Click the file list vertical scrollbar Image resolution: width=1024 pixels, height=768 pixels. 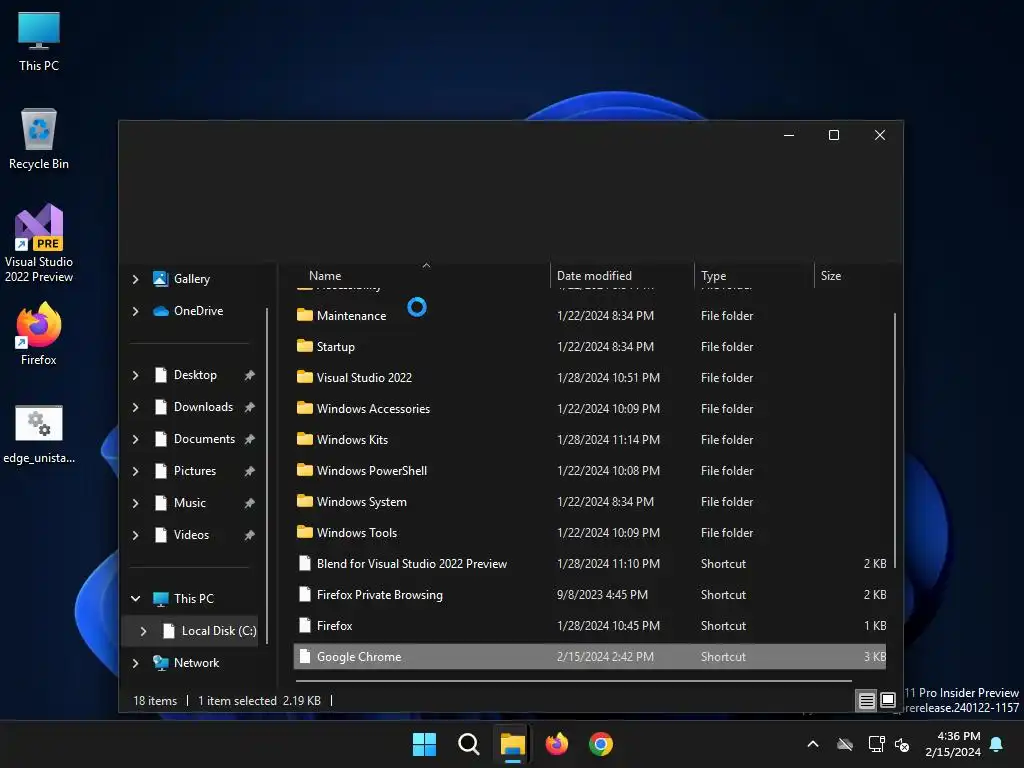point(895,441)
